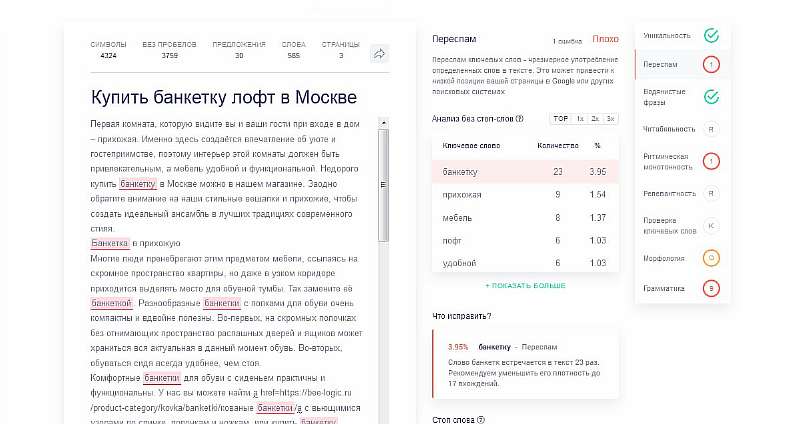Click the red Грамматика circle icon
This screenshot has height=424, width=800.
coord(711,288)
